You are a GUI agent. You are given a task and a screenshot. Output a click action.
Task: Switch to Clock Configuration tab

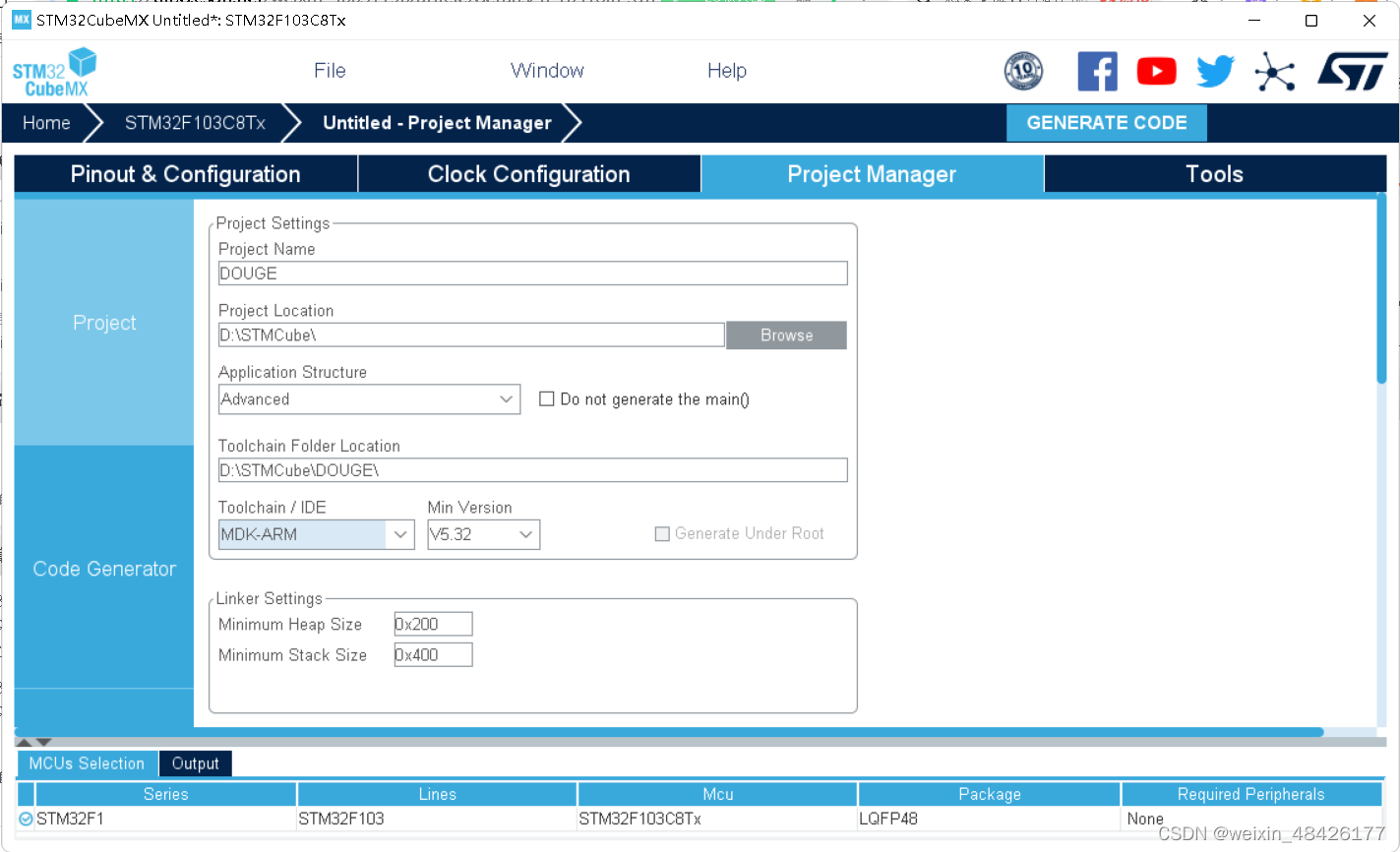tap(529, 174)
